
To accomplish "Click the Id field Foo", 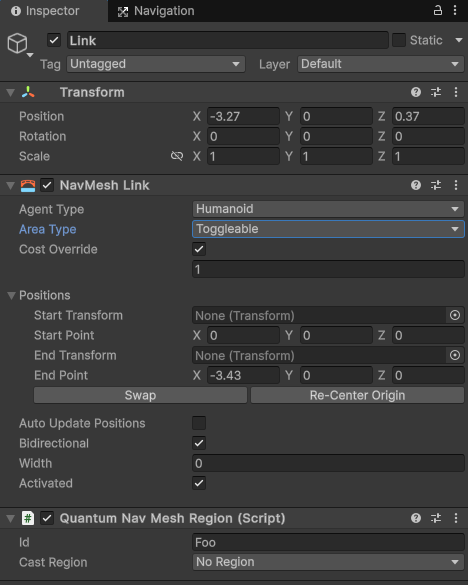I will (328, 542).
